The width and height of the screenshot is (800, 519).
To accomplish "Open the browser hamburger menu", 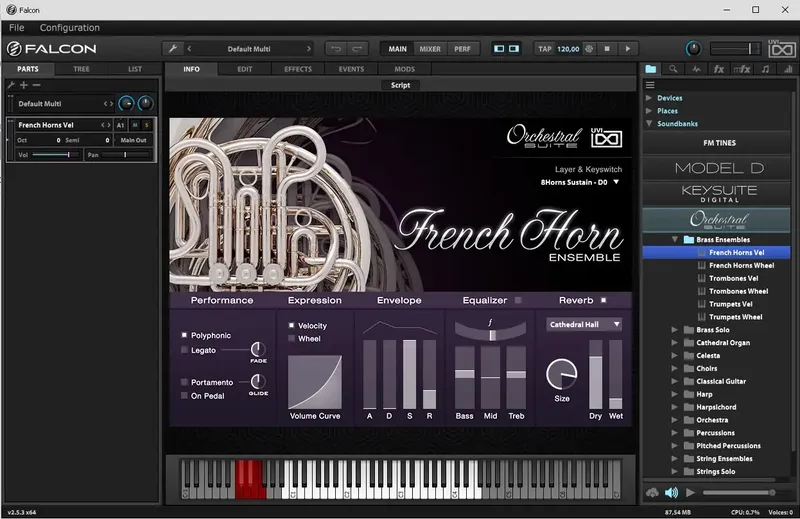I will click(x=650, y=85).
